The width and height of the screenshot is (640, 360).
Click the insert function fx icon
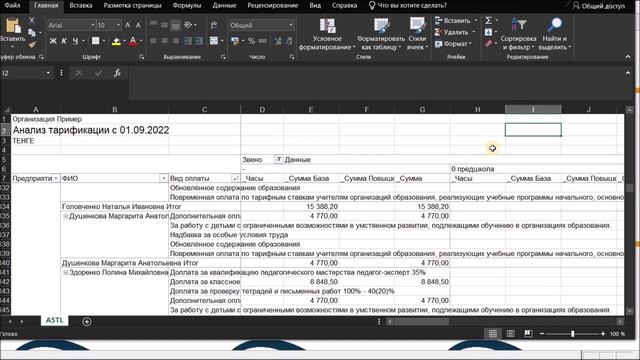point(118,73)
